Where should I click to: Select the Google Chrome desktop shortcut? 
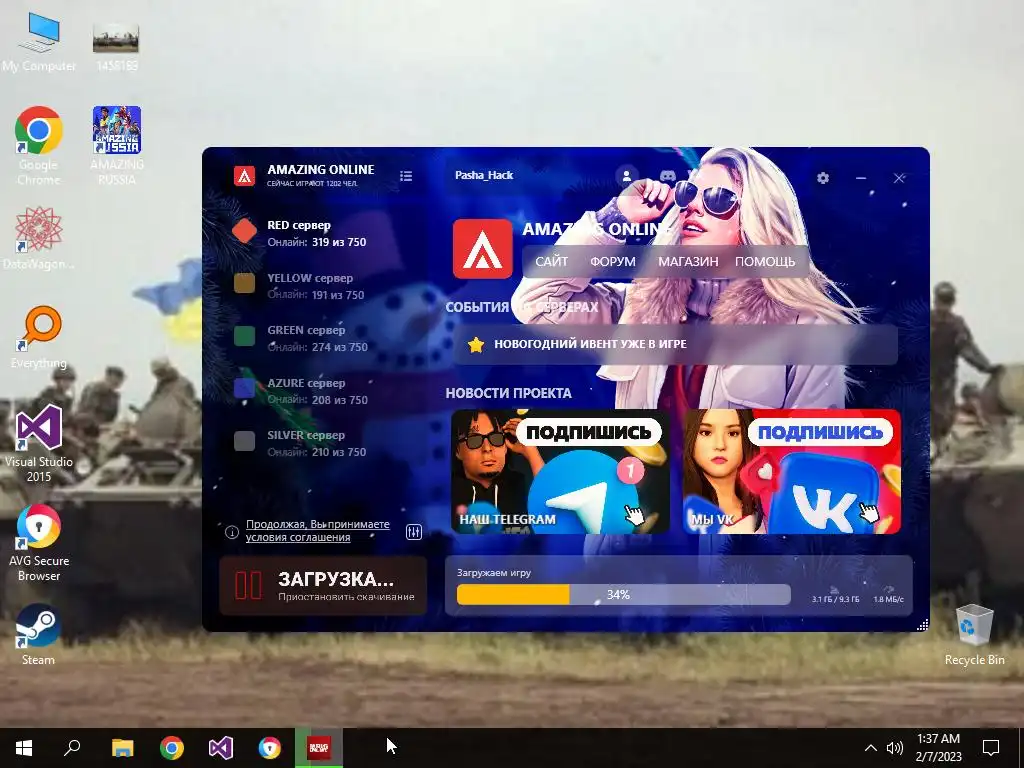[x=39, y=146]
